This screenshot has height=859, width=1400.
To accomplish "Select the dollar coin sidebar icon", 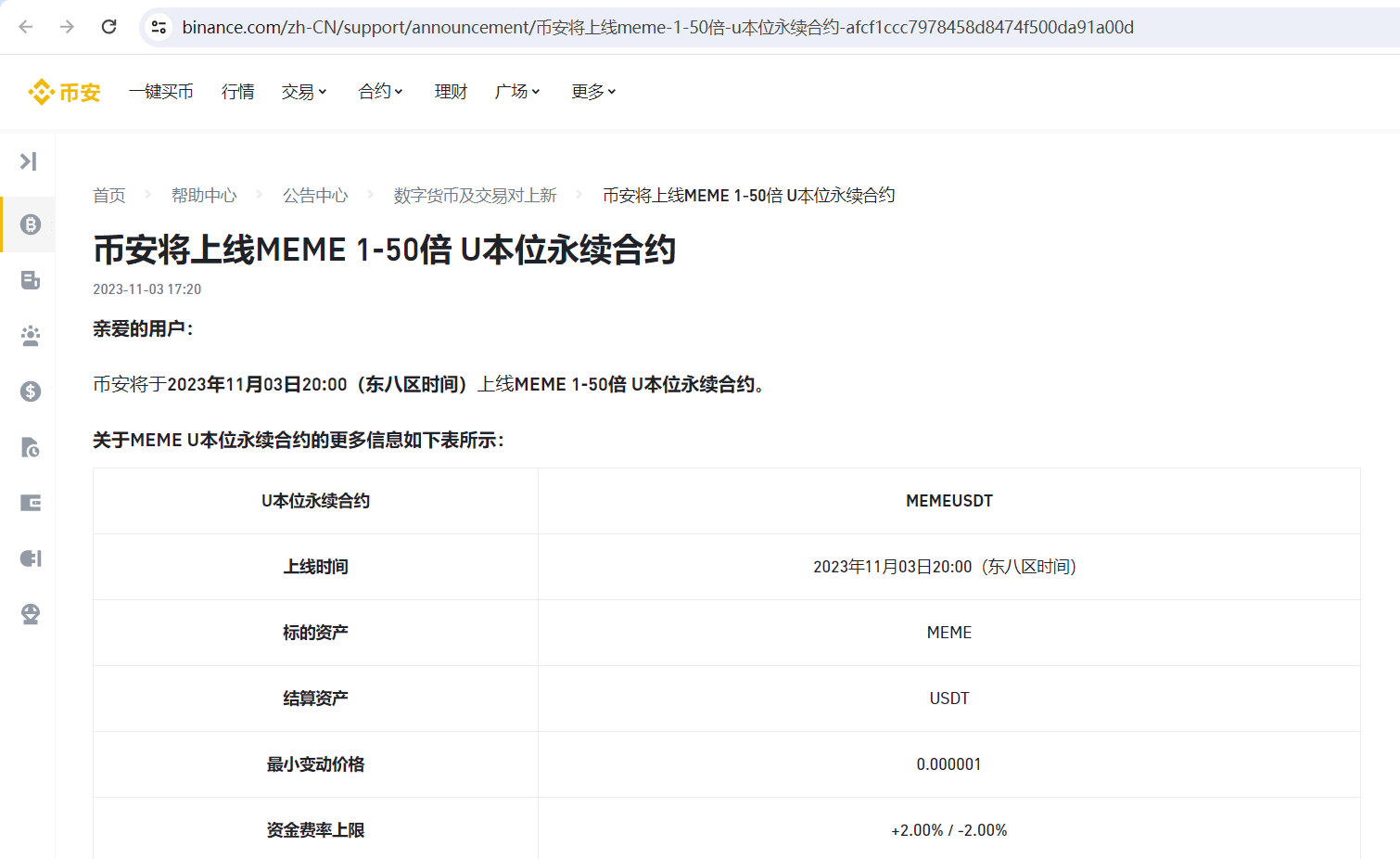I will pos(31,391).
